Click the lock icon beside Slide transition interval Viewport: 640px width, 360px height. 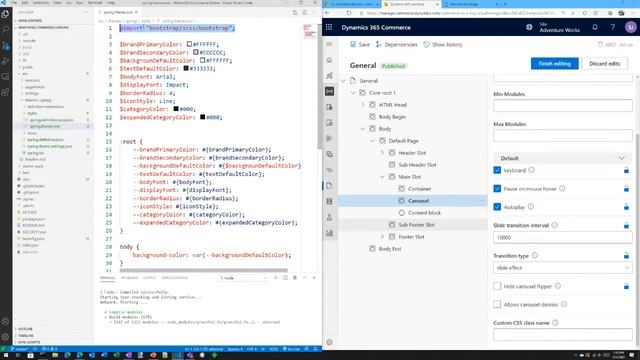coord(626,225)
